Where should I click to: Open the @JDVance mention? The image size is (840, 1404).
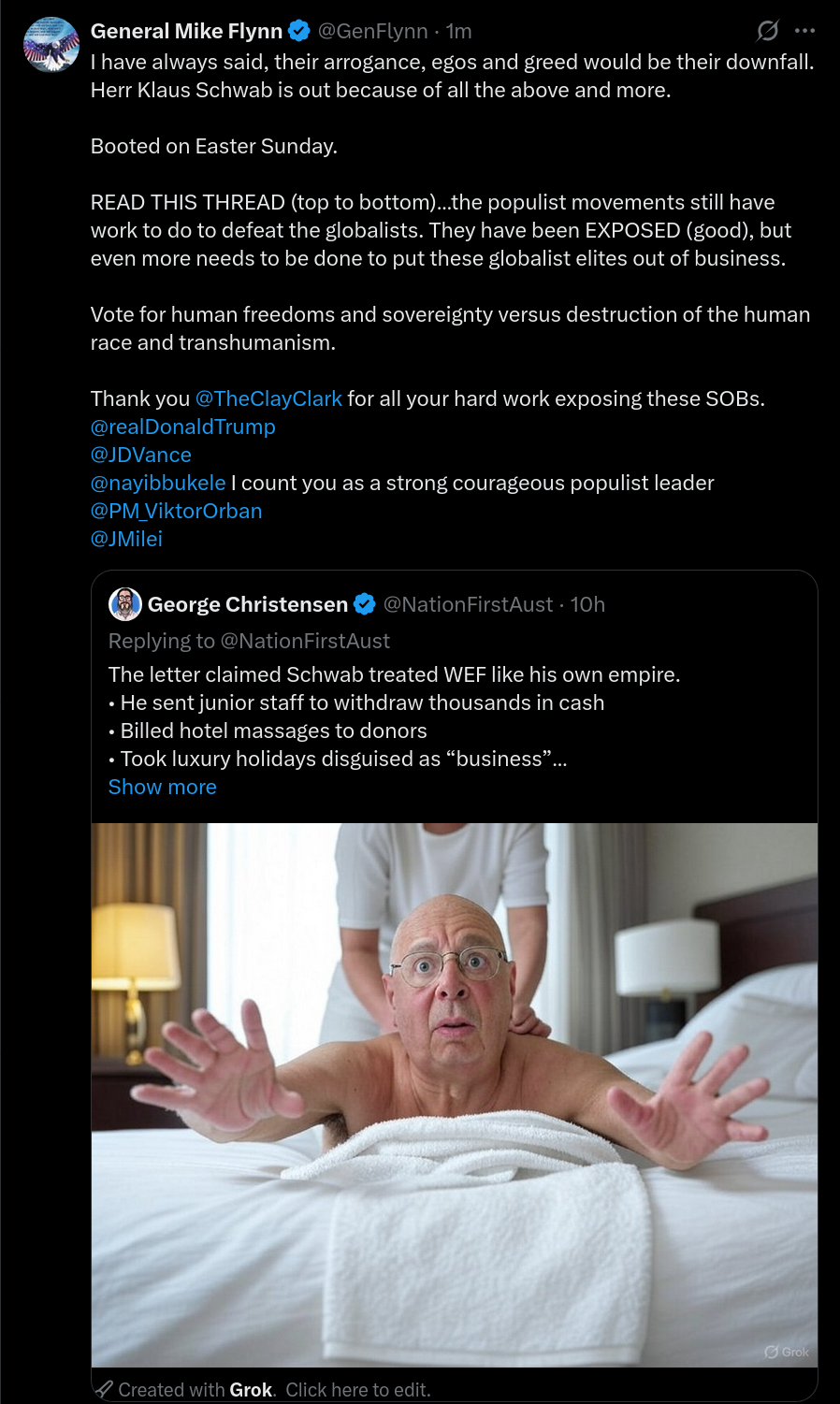click(x=141, y=455)
